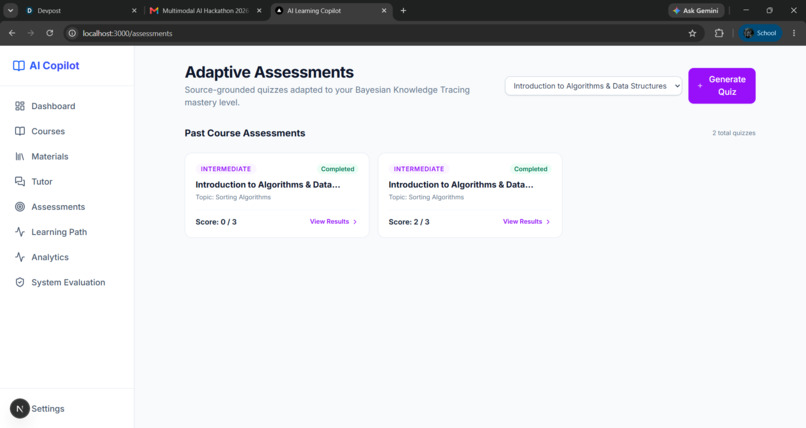Image resolution: width=806 pixels, height=428 pixels.
Task: Click INTERMEDIATE tag on 2 / 3 quiz card
Action: 419,169
